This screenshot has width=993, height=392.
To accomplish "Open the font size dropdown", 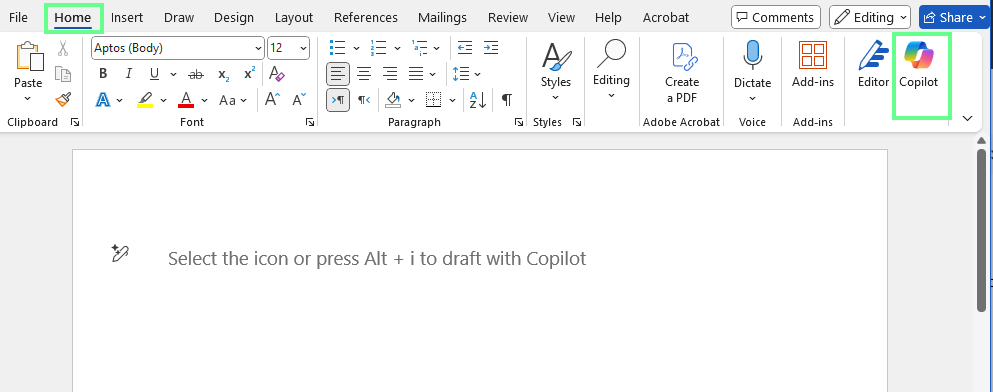I will pyautogui.click(x=304, y=48).
